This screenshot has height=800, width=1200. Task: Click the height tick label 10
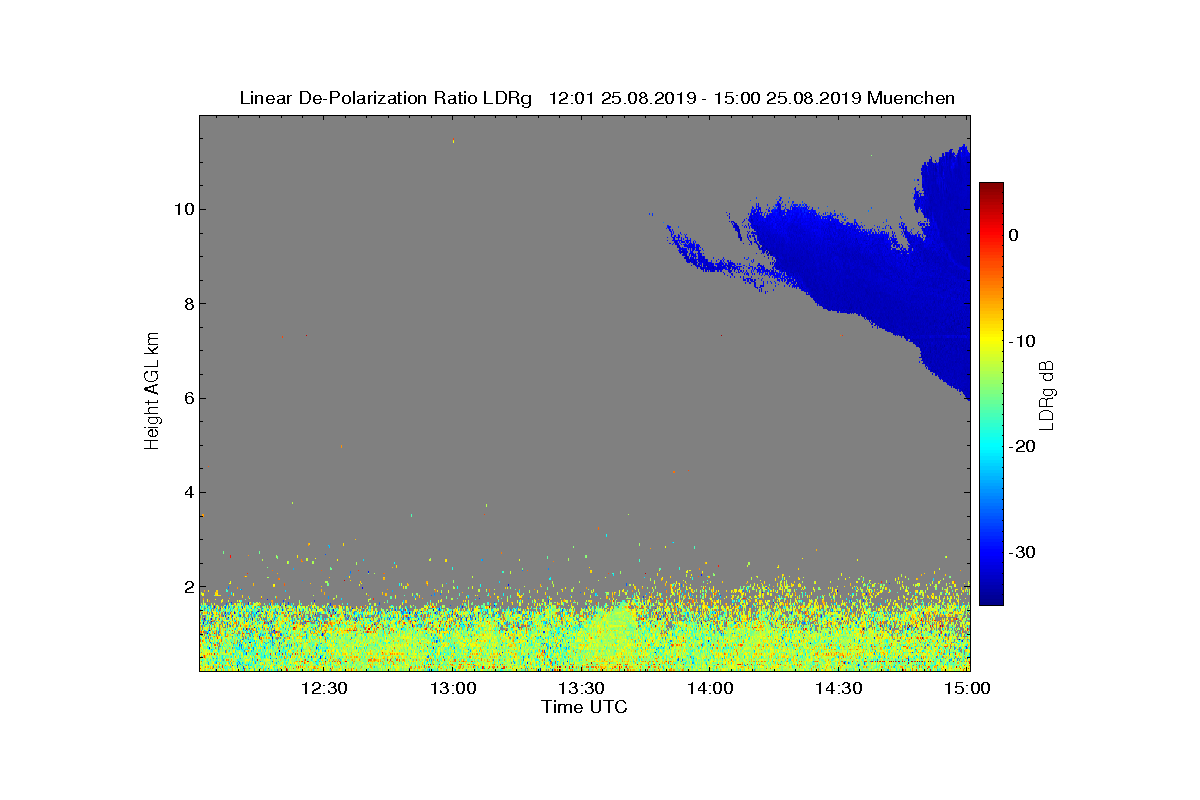coord(183,209)
